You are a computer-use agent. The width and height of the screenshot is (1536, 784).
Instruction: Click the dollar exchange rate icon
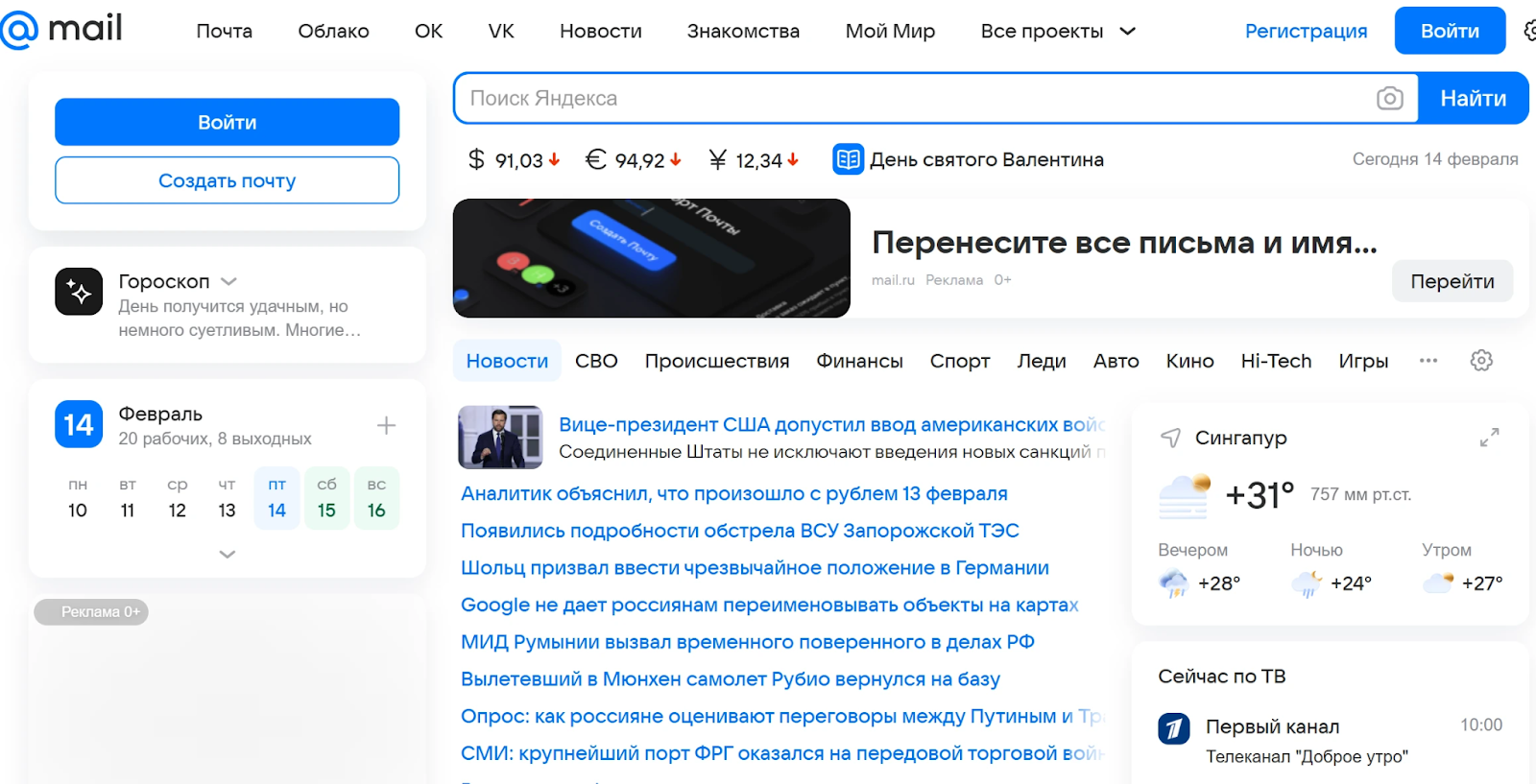pos(476,159)
